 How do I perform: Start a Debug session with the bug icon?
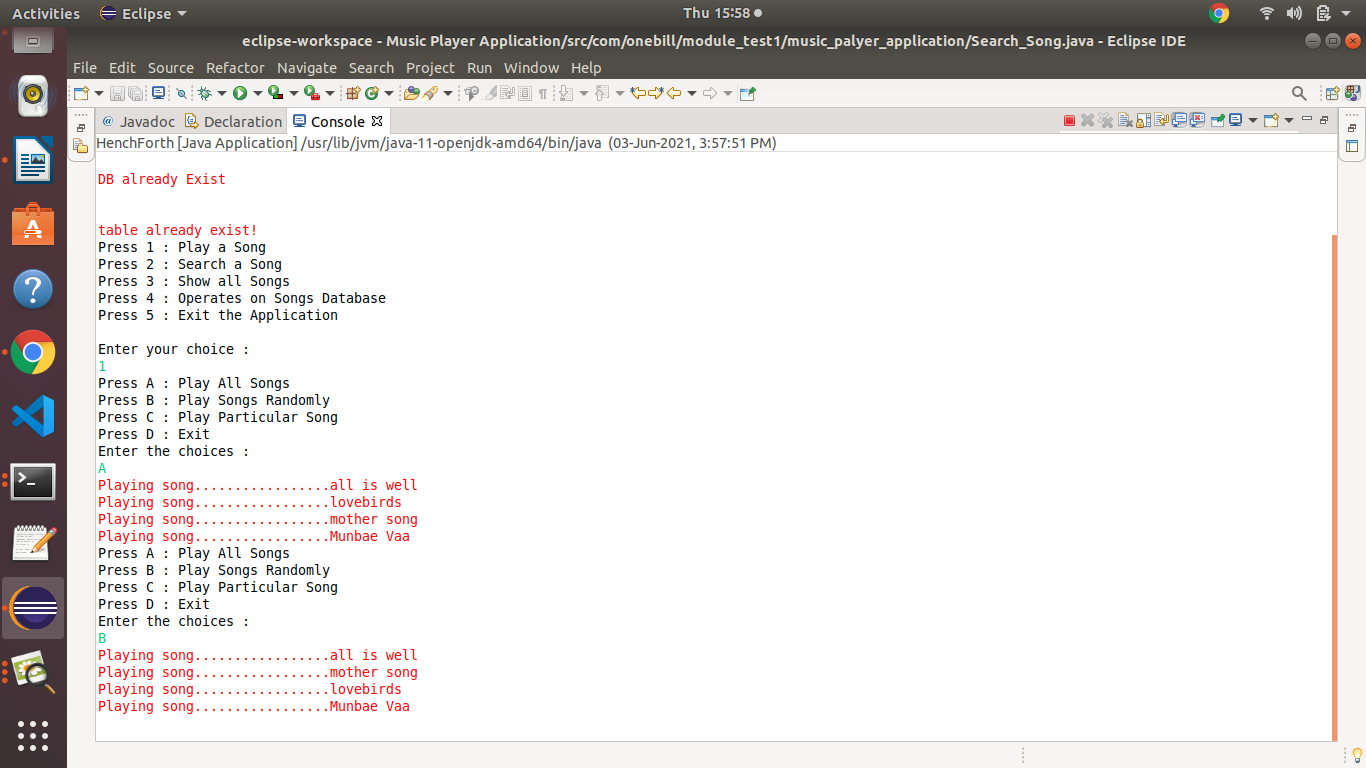pyautogui.click(x=205, y=92)
